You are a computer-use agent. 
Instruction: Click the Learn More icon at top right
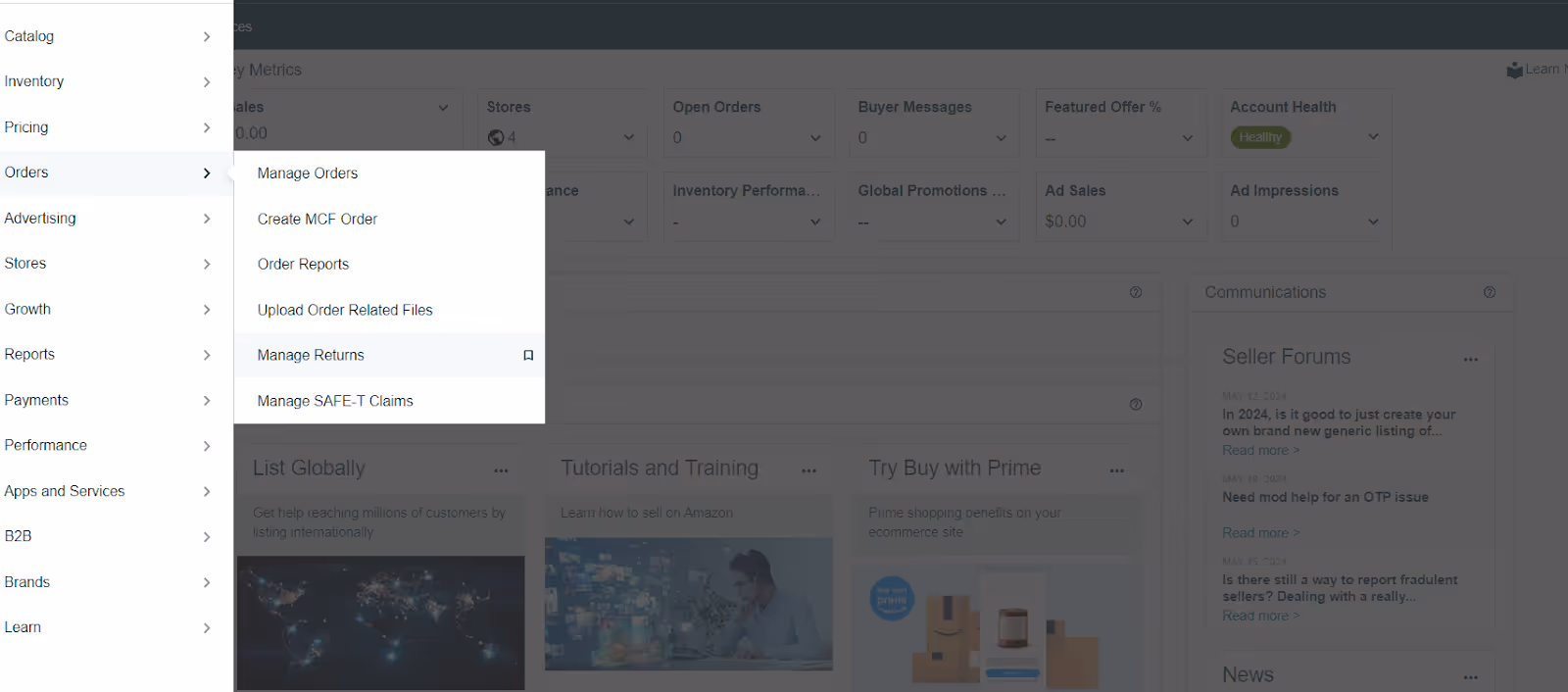coord(1515,70)
